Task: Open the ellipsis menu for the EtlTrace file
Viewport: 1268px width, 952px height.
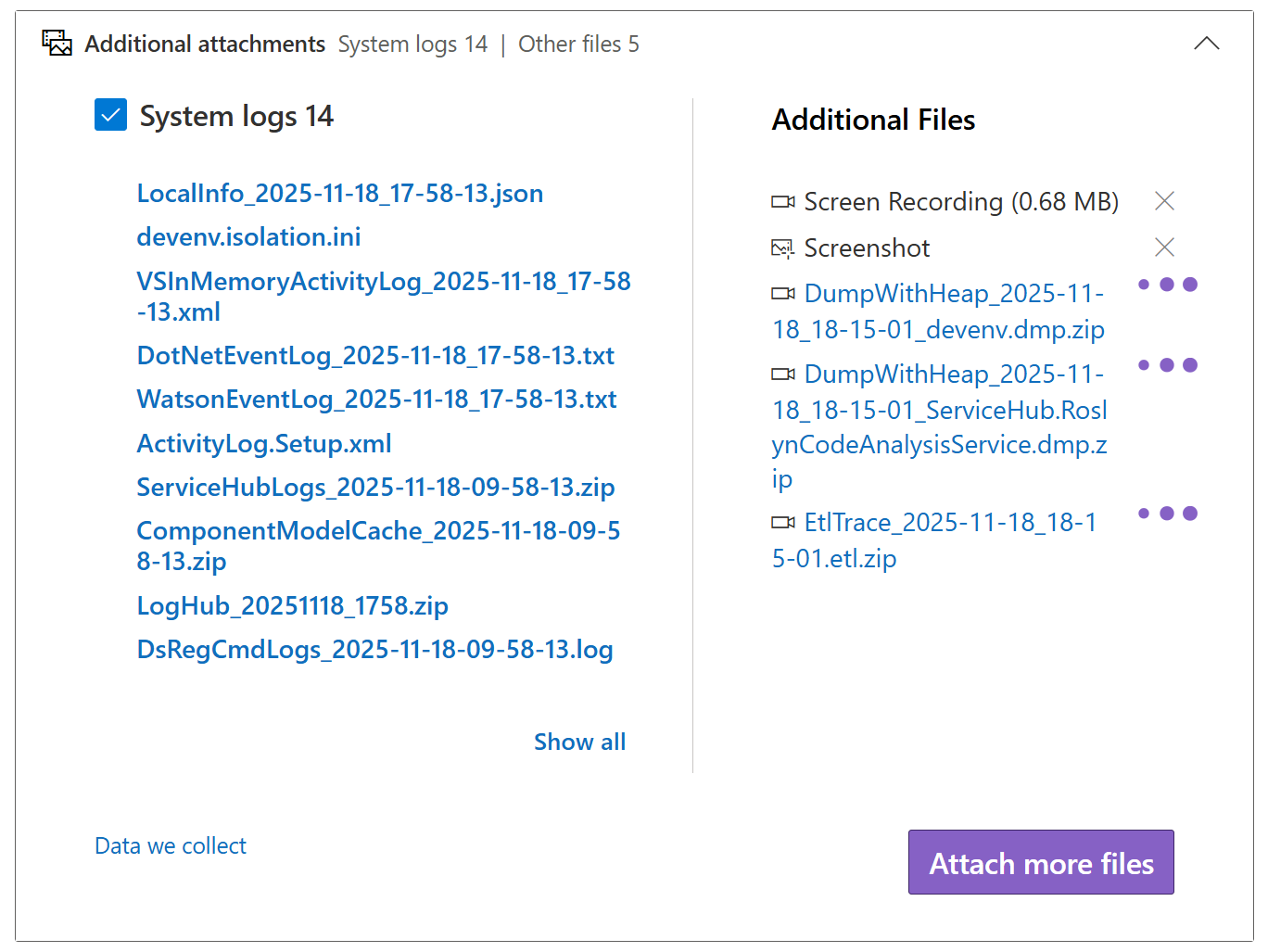Action: pyautogui.click(x=1167, y=513)
